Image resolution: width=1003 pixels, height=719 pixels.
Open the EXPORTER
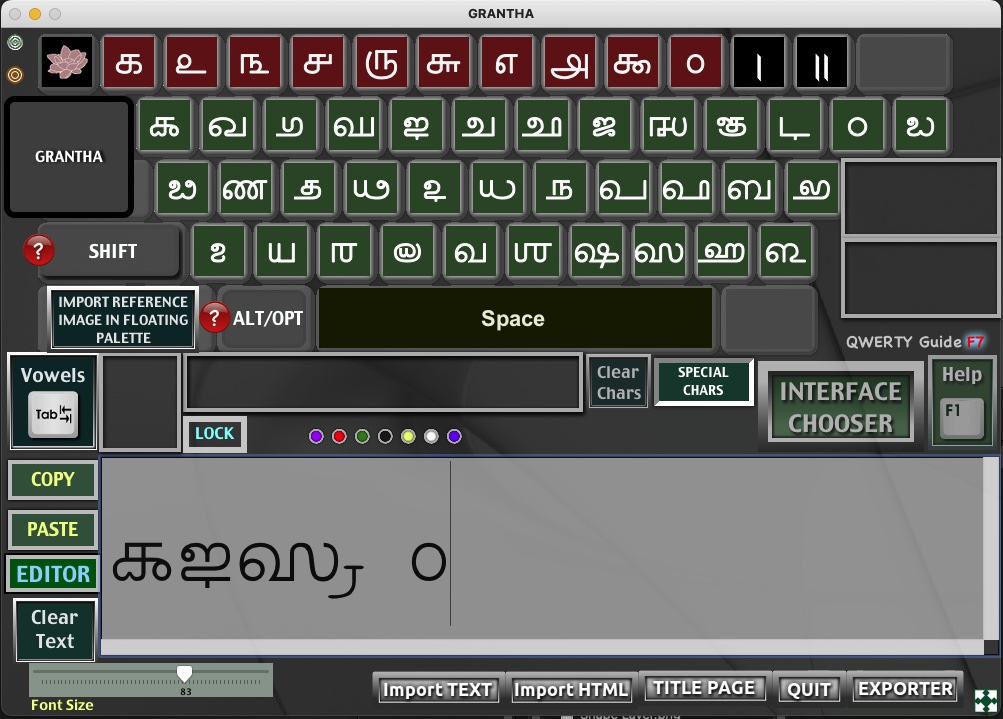pos(905,689)
